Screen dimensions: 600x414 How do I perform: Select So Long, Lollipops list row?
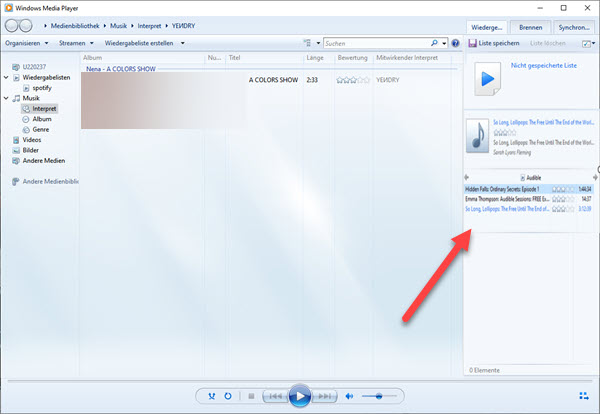click(x=528, y=209)
